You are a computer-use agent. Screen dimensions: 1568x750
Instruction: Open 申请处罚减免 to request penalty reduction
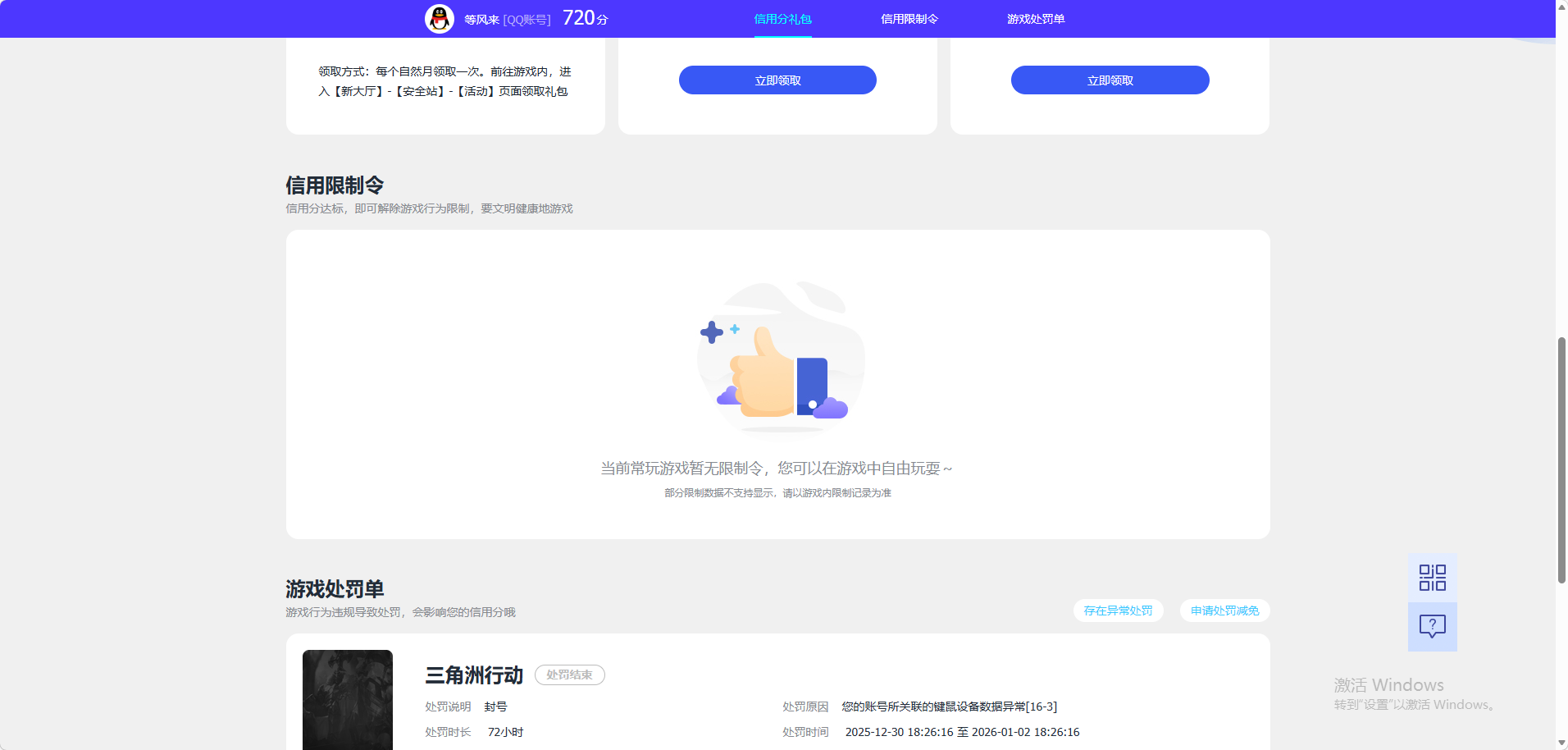pyautogui.click(x=1224, y=611)
